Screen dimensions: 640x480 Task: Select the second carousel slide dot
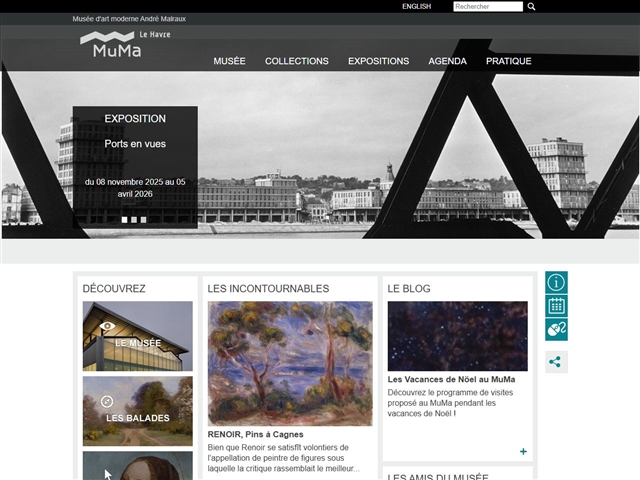click(x=134, y=219)
